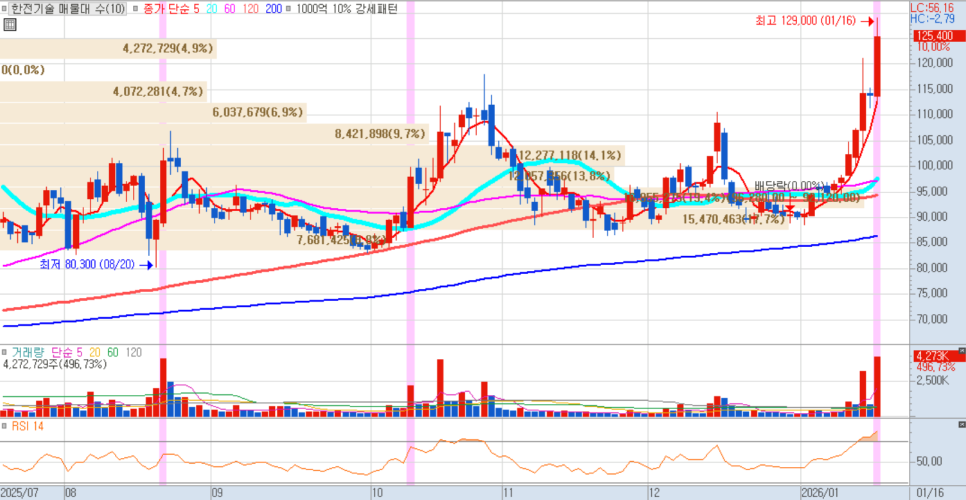Click the tallest volume bar in August

pyautogui.click(x=163, y=387)
